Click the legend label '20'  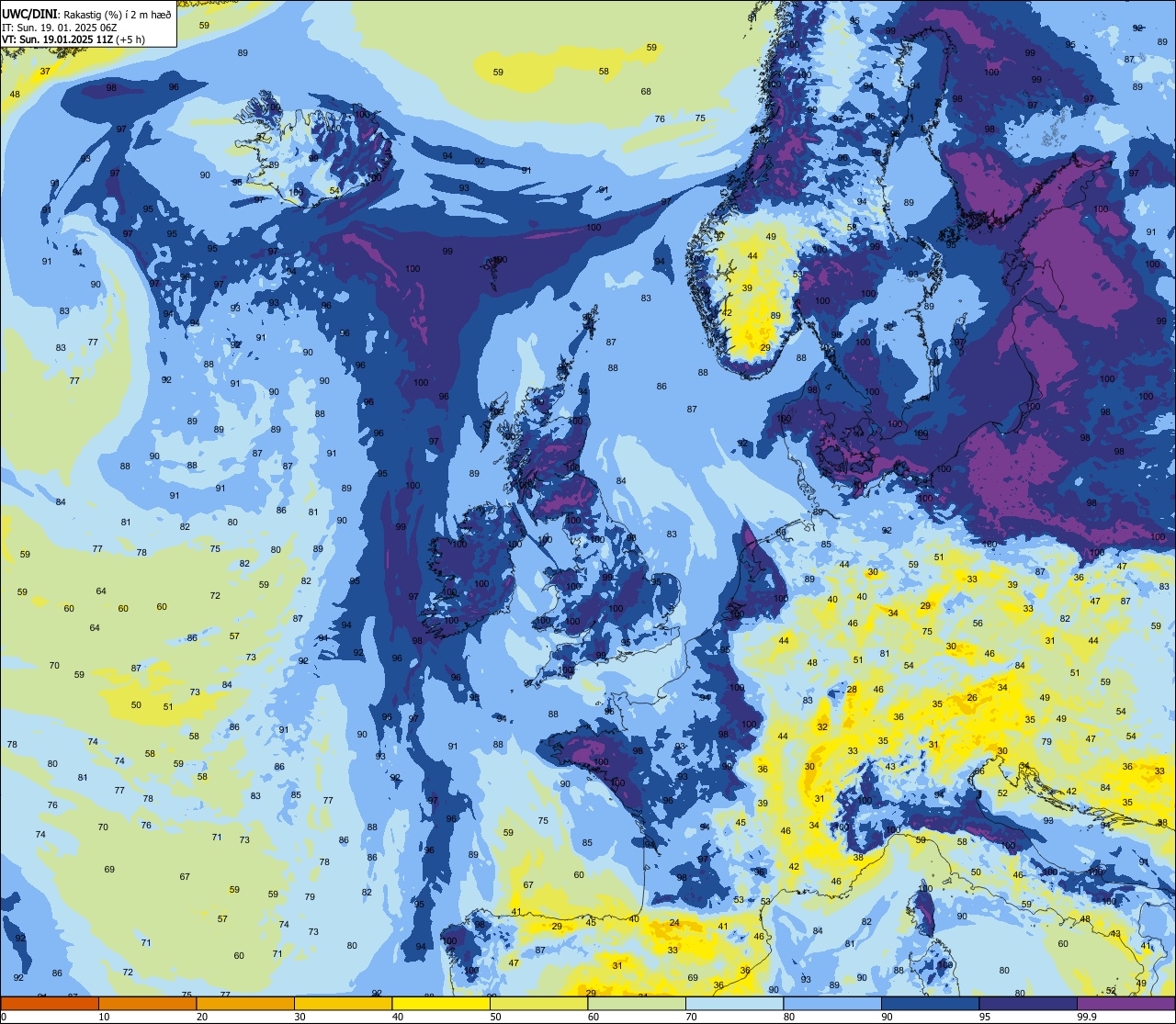tap(202, 1017)
